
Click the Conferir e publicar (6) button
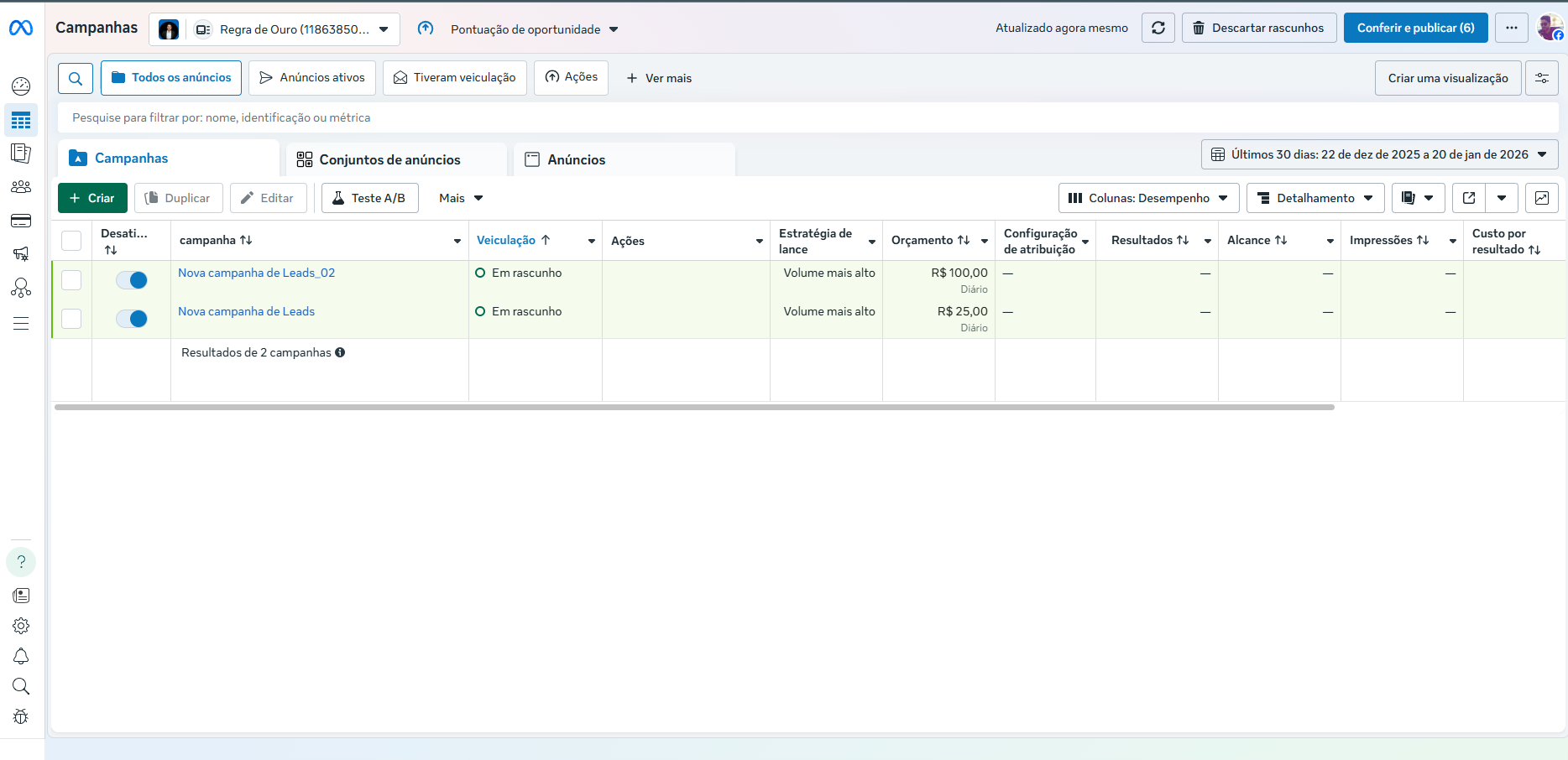pyautogui.click(x=1415, y=28)
